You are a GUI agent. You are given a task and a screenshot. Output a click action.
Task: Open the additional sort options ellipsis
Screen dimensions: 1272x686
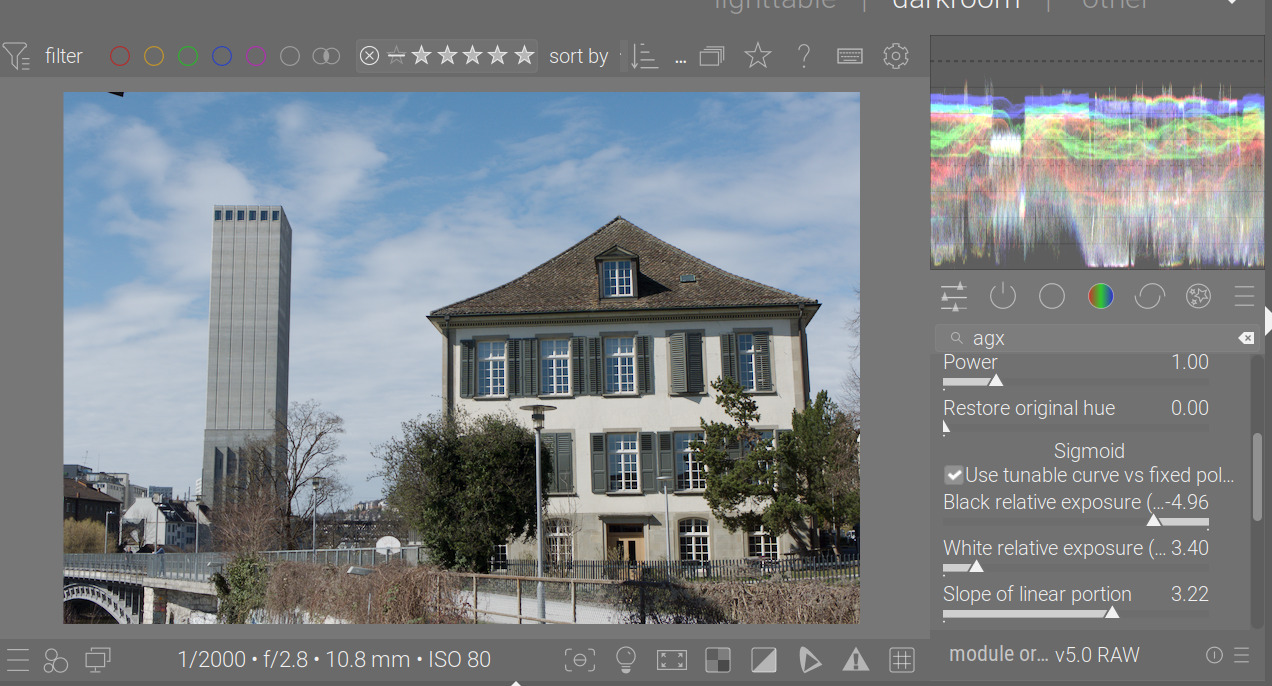[x=681, y=58]
